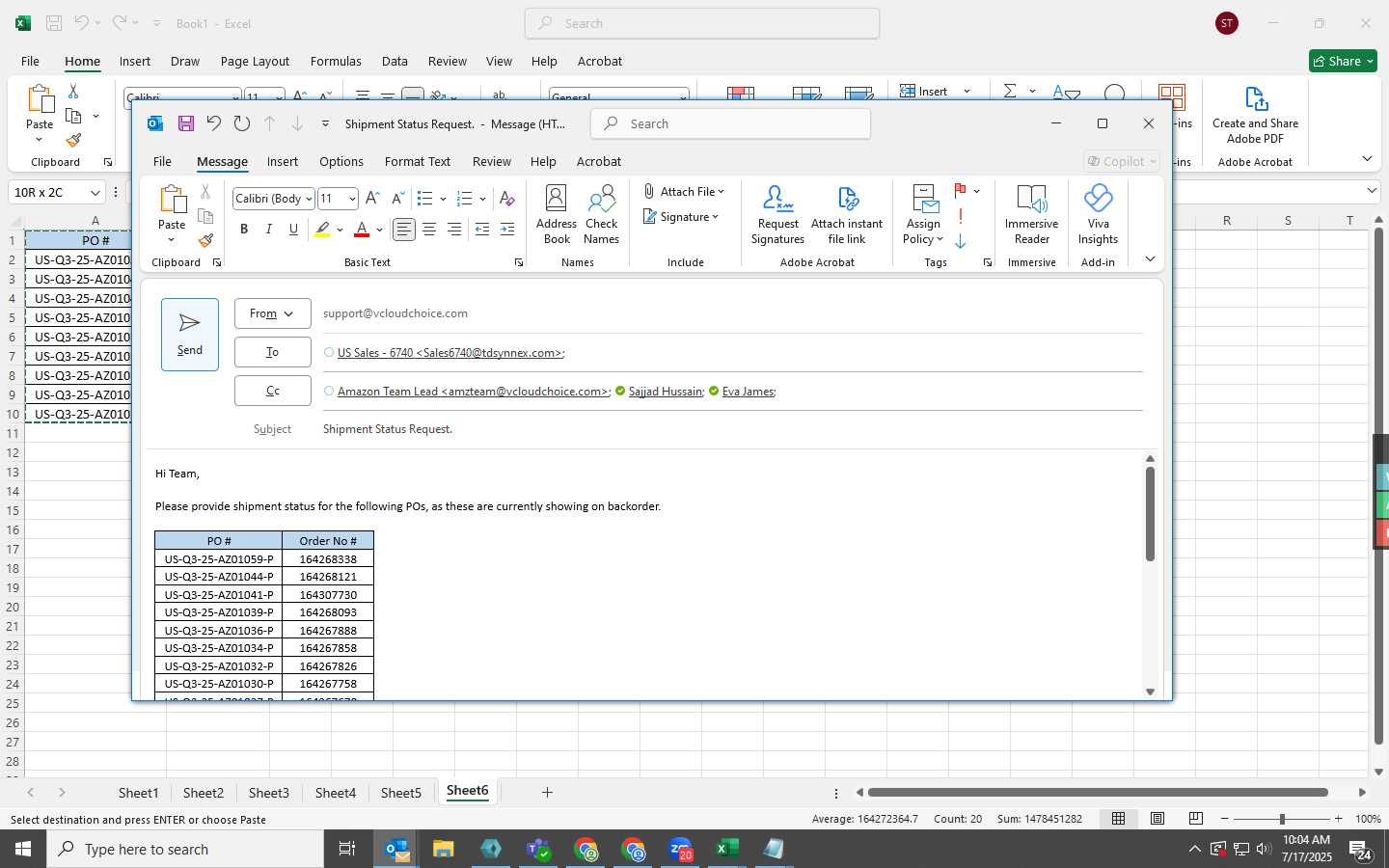Click Create and Share Adobe PDF in Excel
Viewport: 1389px width, 868px height.
click(x=1255, y=116)
